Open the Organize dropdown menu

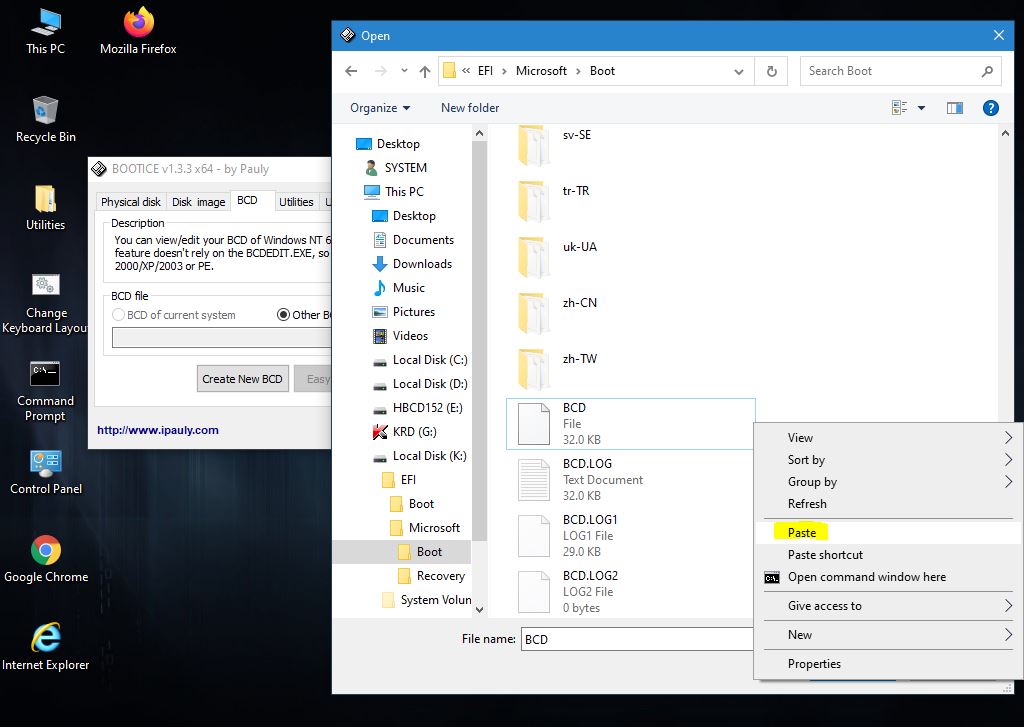coord(380,108)
